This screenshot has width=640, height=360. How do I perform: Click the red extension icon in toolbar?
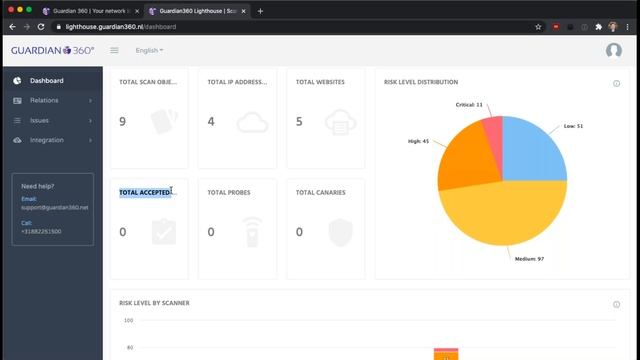coord(556,27)
